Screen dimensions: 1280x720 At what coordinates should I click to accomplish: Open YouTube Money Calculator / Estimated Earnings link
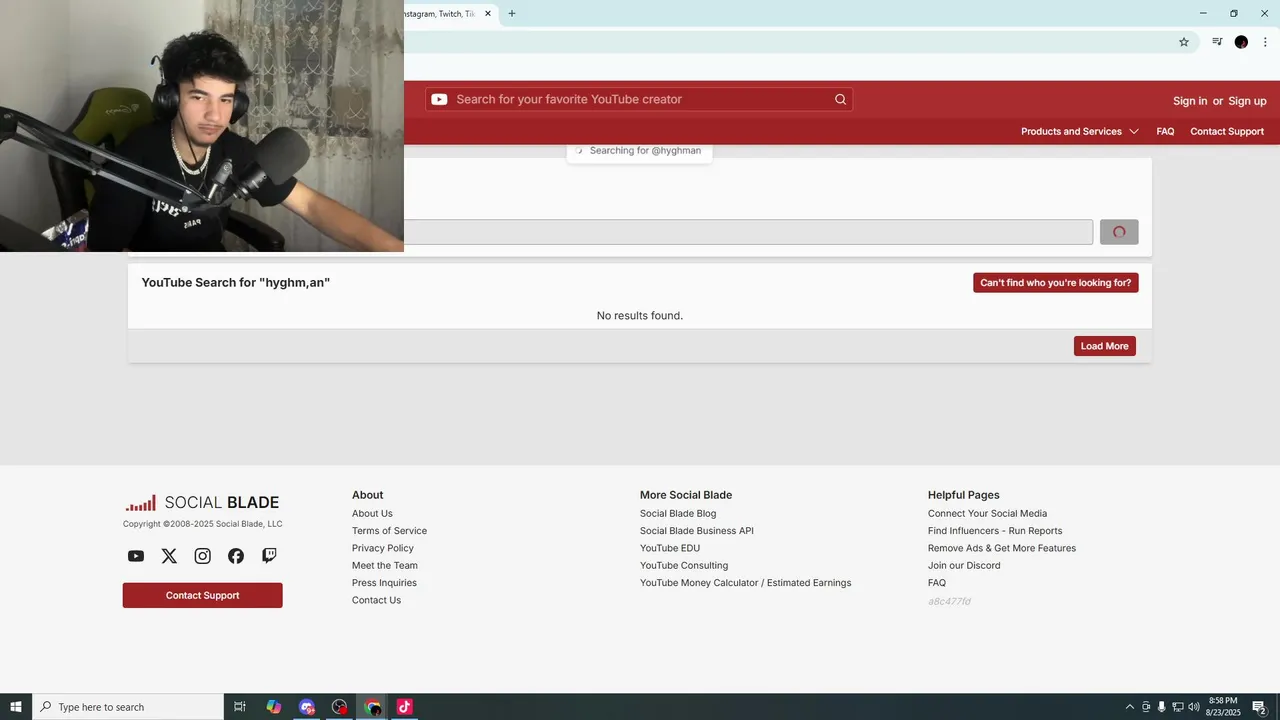coord(746,583)
